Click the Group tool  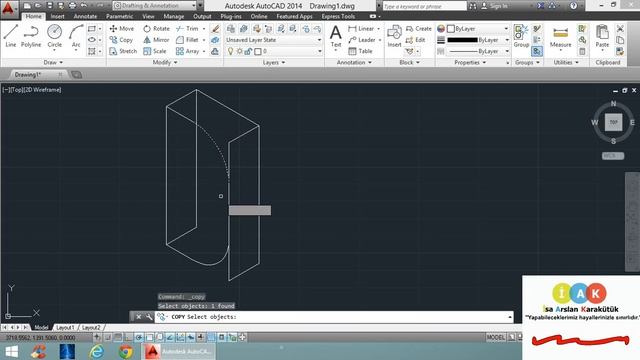(x=521, y=36)
